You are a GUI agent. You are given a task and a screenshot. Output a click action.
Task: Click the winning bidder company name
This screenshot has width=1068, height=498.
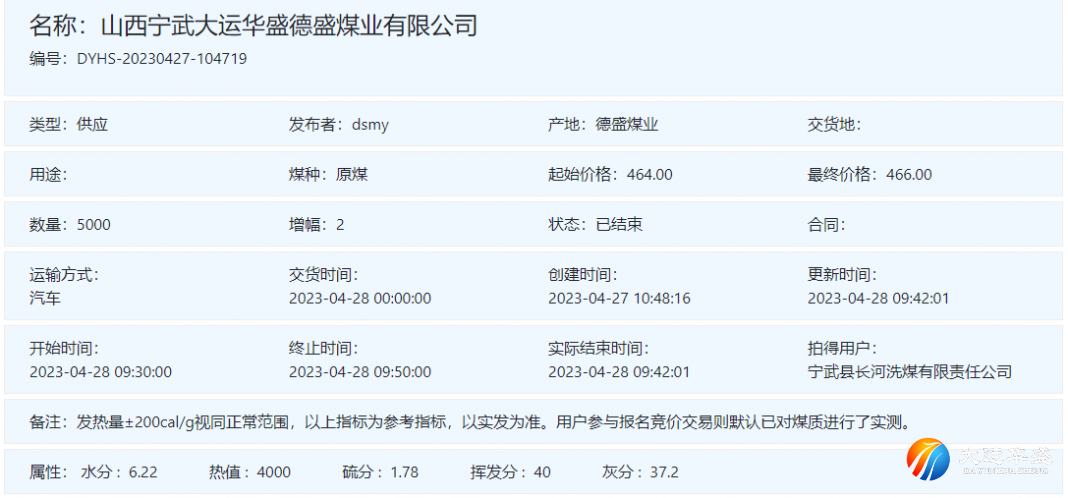909,372
